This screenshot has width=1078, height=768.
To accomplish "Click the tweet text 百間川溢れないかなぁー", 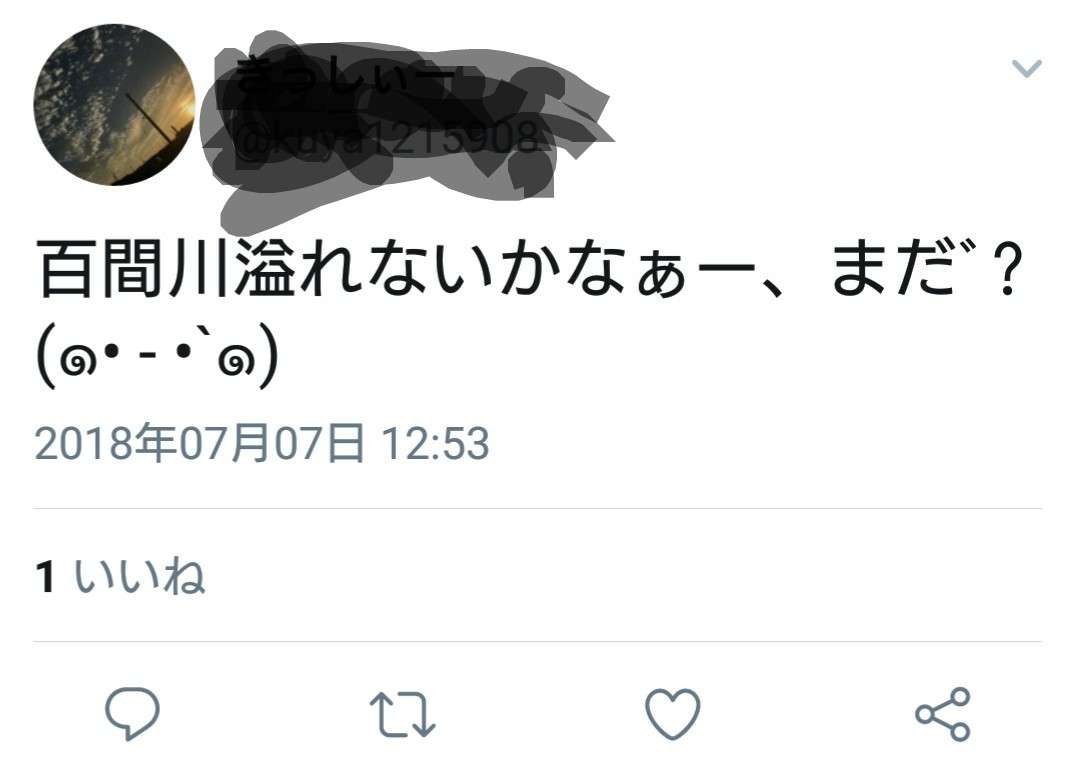I will [x=397, y=268].
